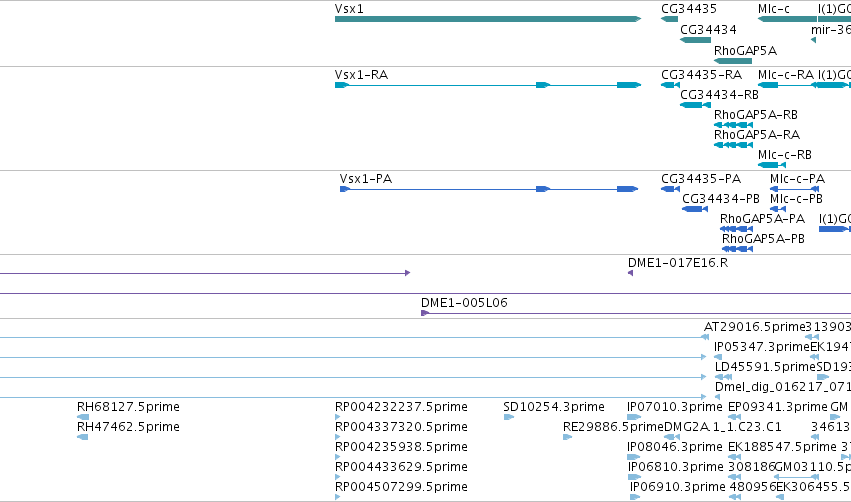Click the DME1-017E16.R BAC end label
The image size is (851, 502).
[678, 263]
